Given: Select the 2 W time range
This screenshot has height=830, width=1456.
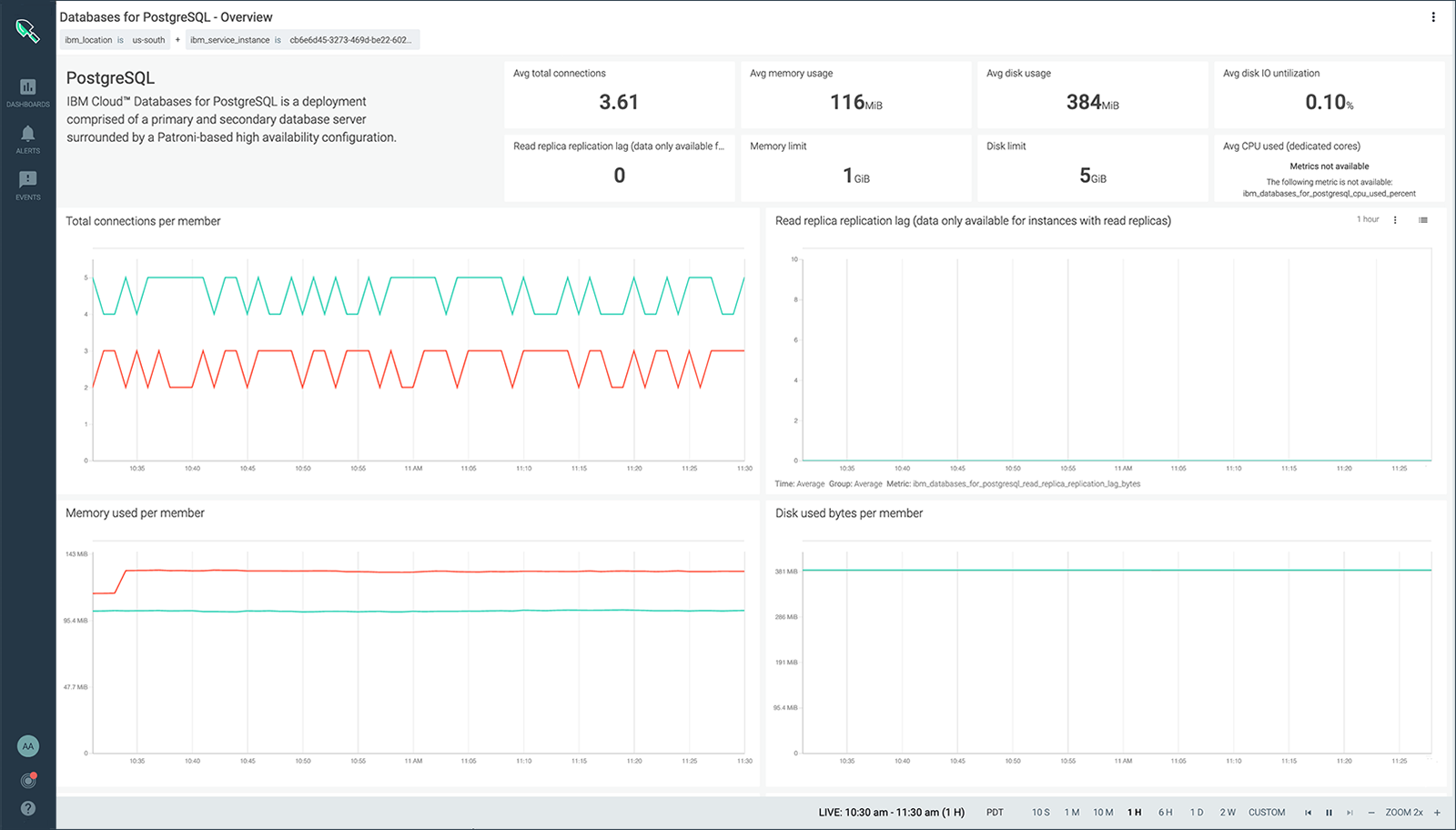Looking at the screenshot, I should [1228, 813].
